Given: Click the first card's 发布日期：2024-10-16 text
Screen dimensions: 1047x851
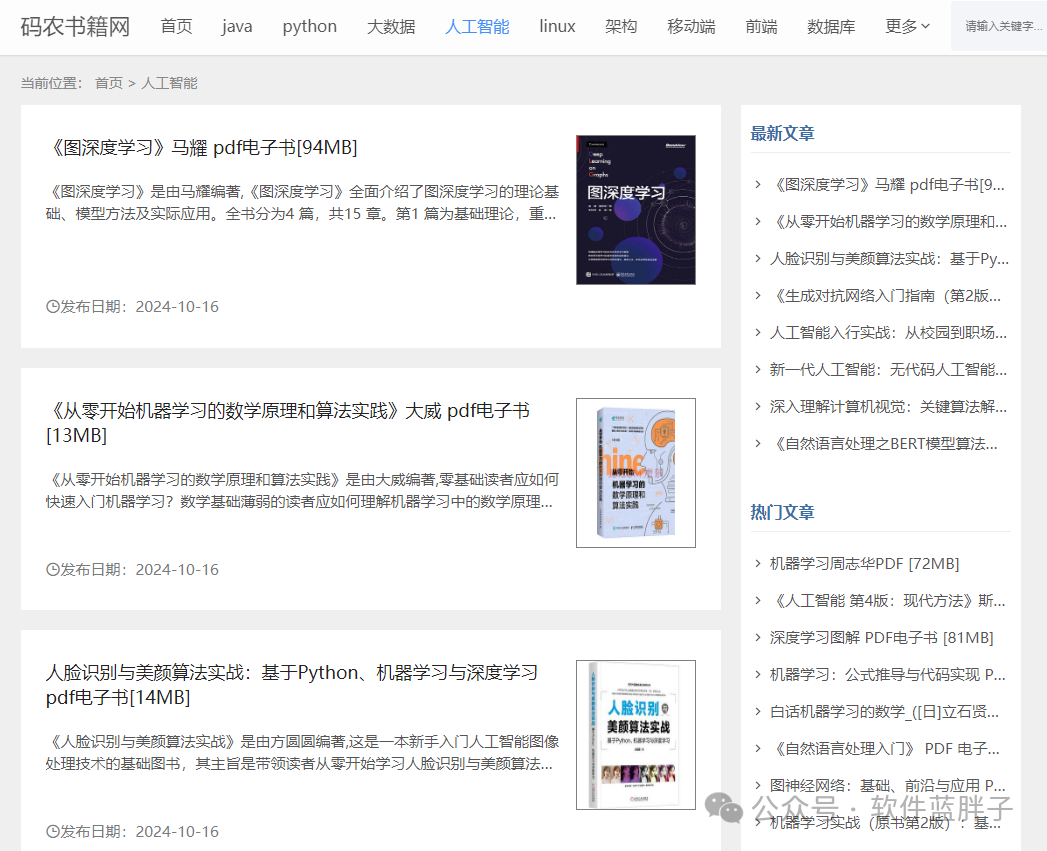Looking at the screenshot, I should click(x=140, y=307).
